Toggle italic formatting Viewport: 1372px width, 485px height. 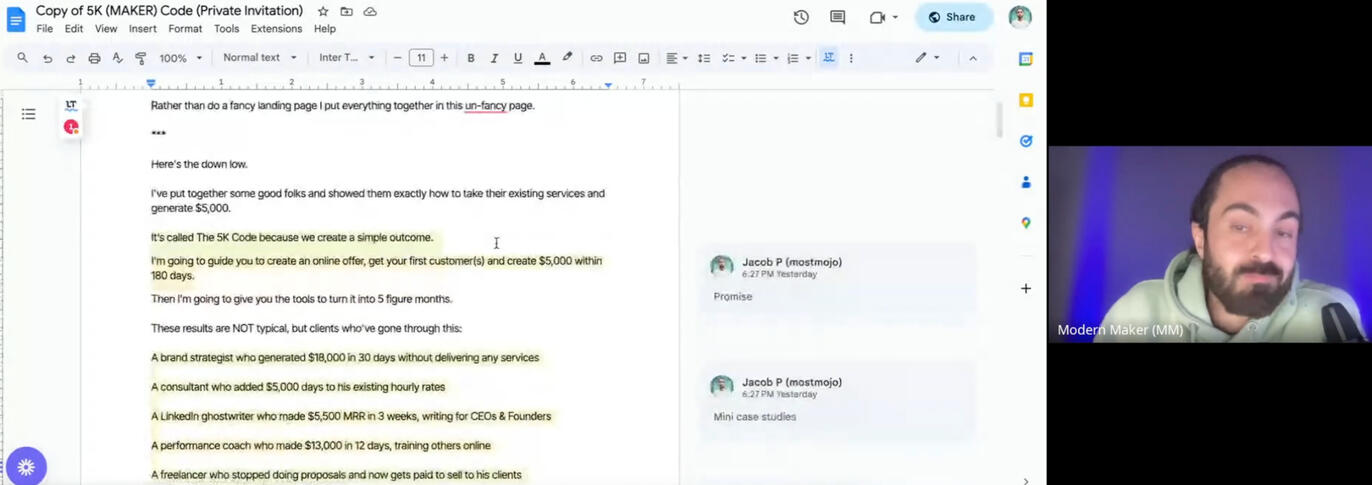coord(494,58)
